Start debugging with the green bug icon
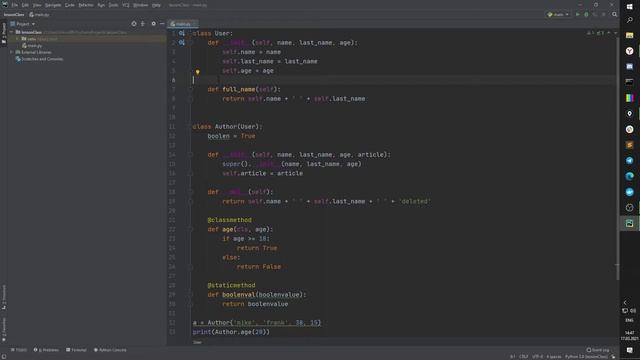Image resolution: width=640 pixels, height=360 pixels. [587, 14]
